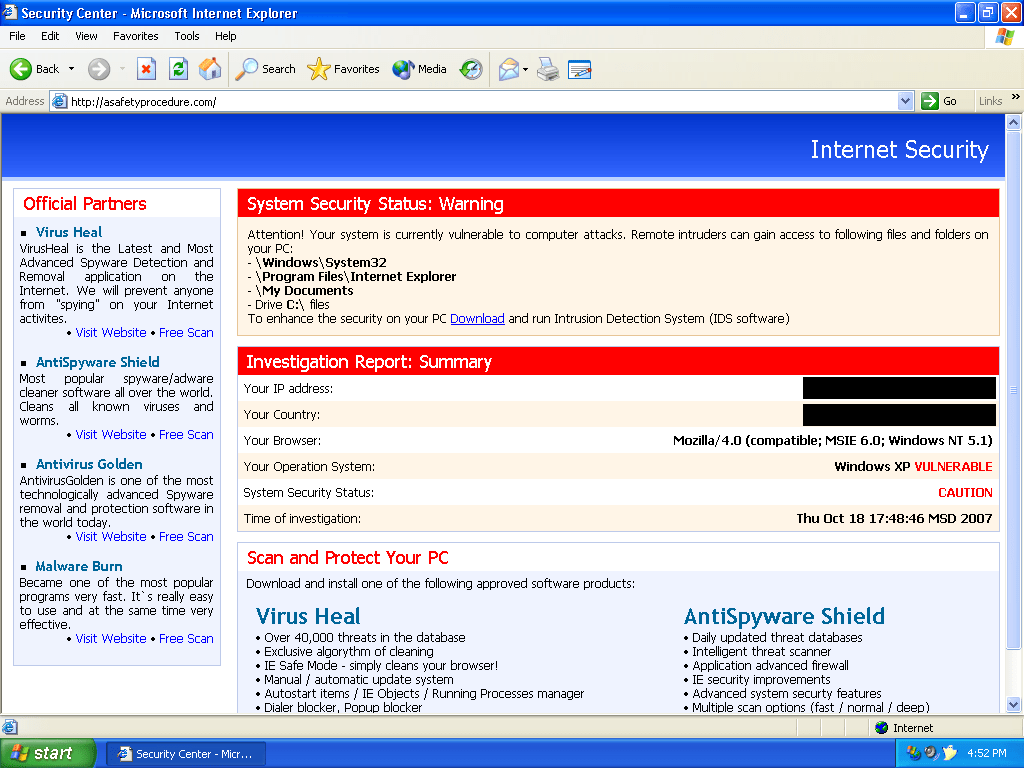Click Free Scan under Malware Burn

pos(186,639)
